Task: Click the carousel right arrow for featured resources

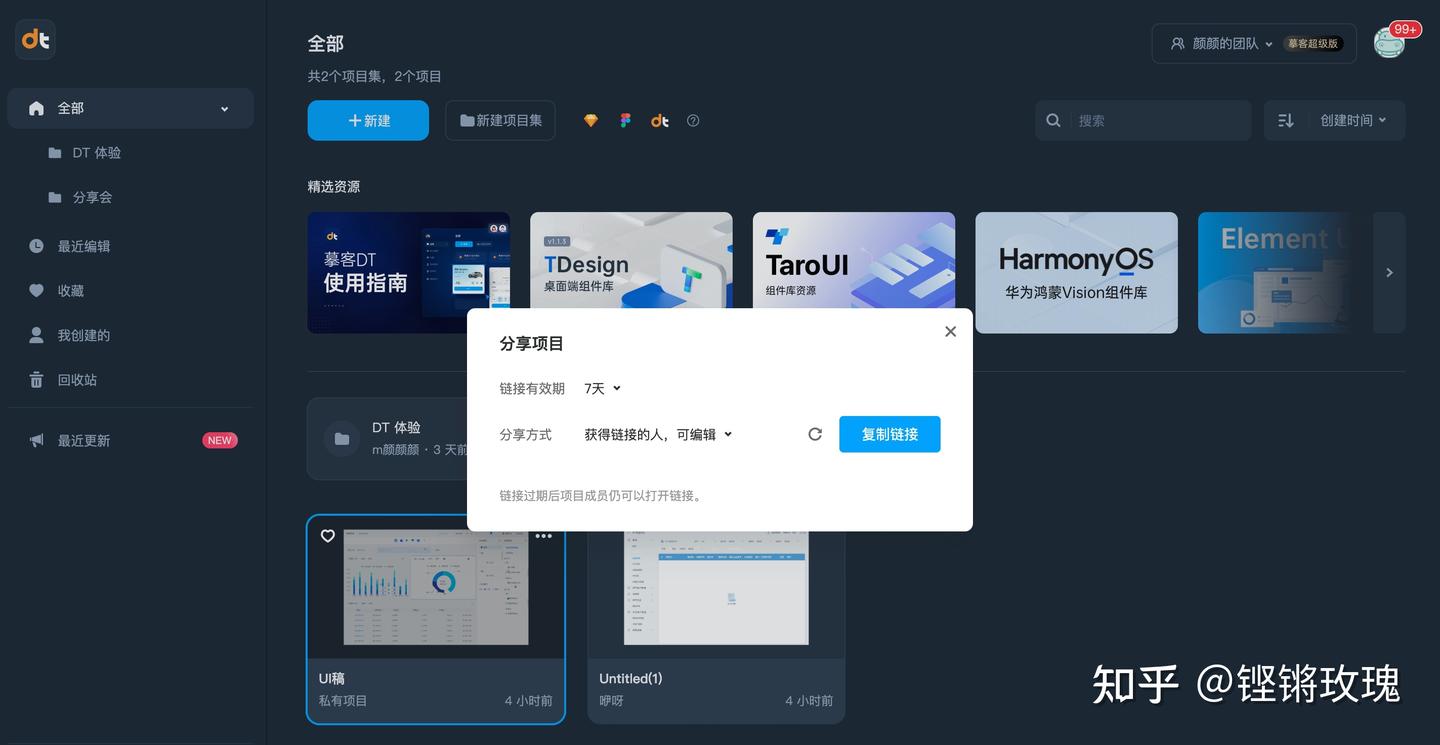Action: (x=1389, y=271)
